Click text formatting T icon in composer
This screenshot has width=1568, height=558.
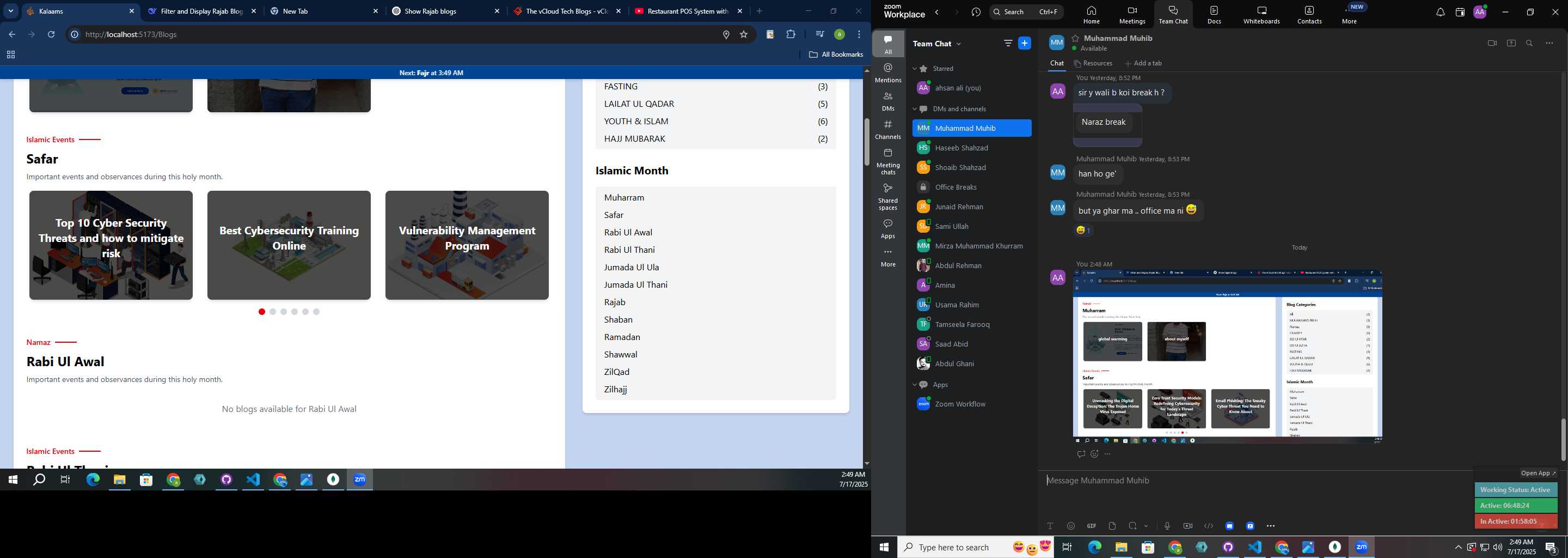pos(1050,526)
